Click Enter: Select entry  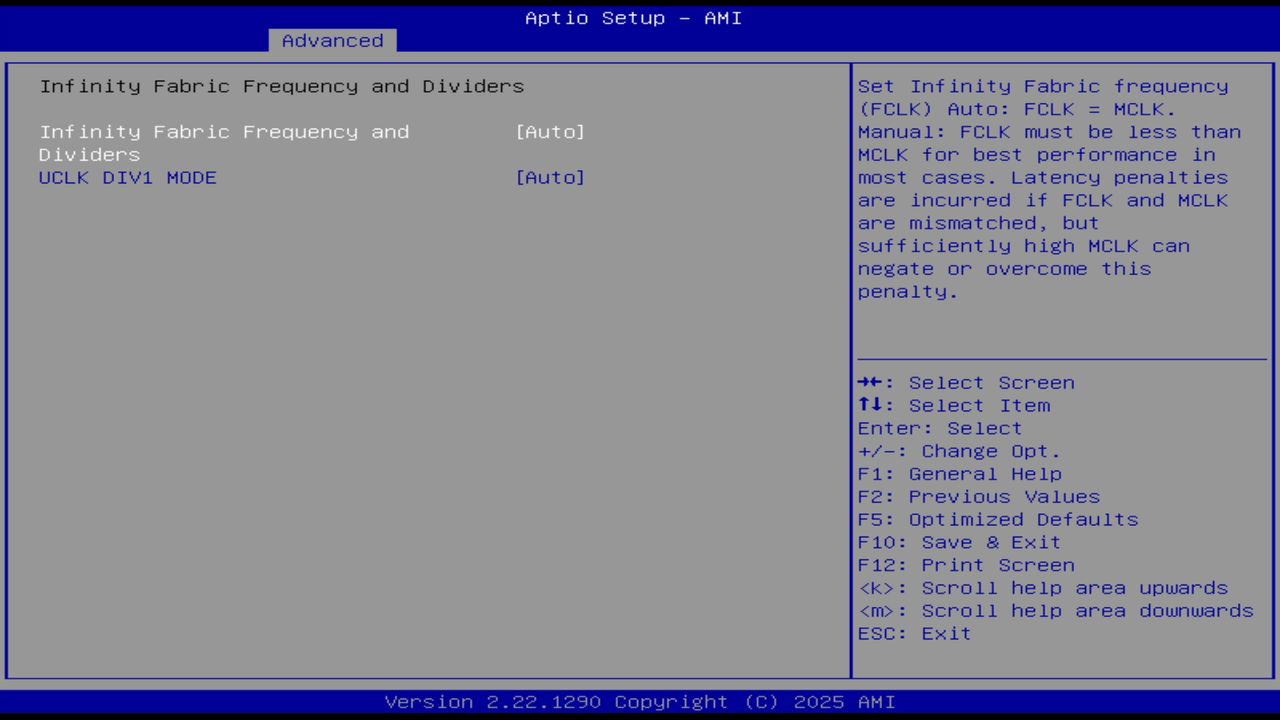click(939, 428)
